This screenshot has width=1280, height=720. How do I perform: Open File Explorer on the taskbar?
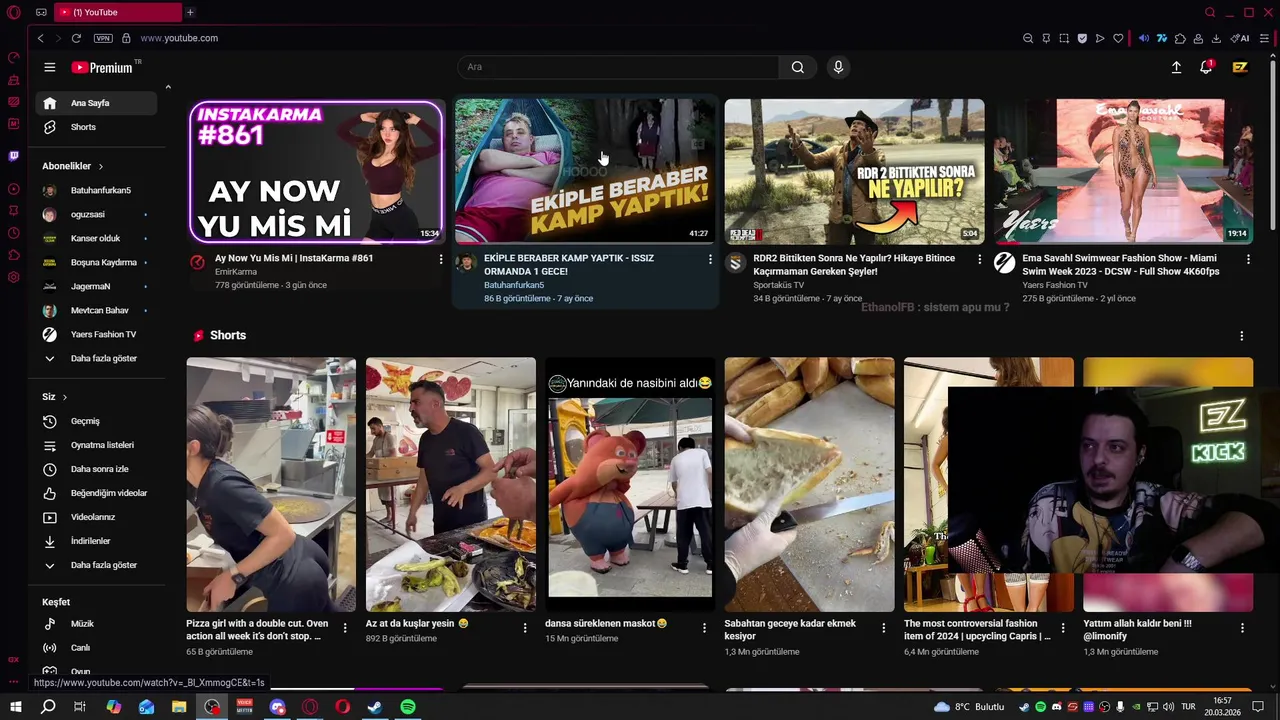(179, 707)
